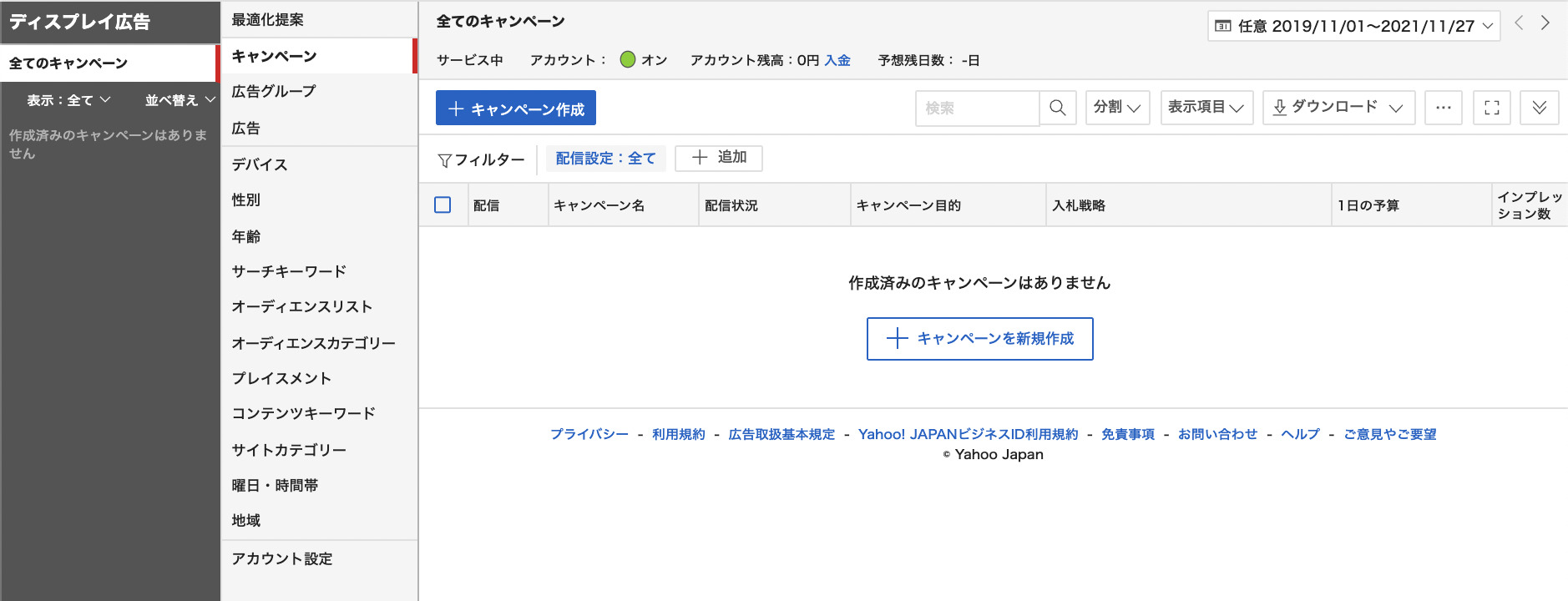This screenshot has height=601, width=1568.
Task: Click the fullscreen expand icon
Action: (1491, 108)
